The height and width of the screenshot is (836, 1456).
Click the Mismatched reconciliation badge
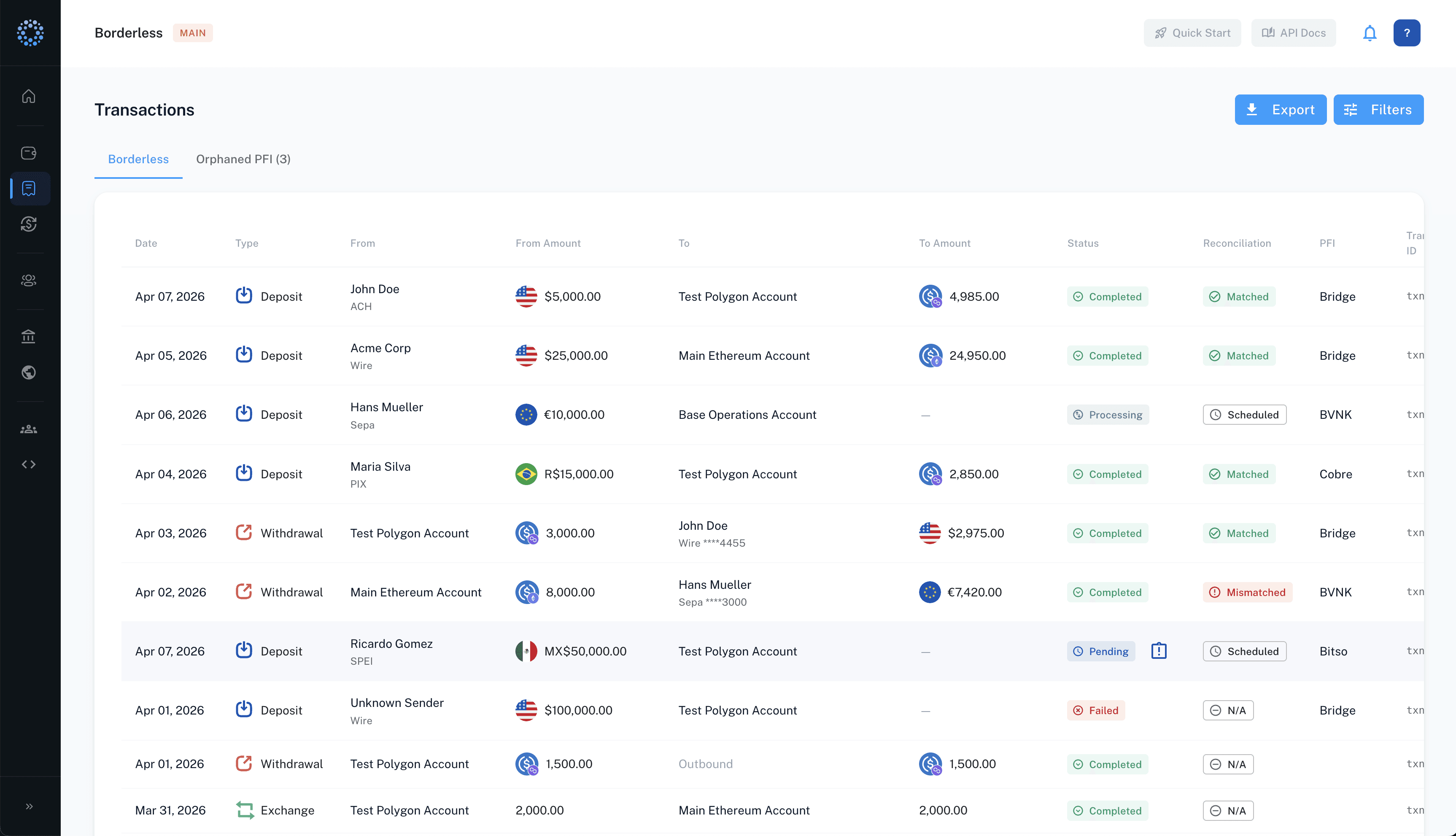[x=1247, y=592]
